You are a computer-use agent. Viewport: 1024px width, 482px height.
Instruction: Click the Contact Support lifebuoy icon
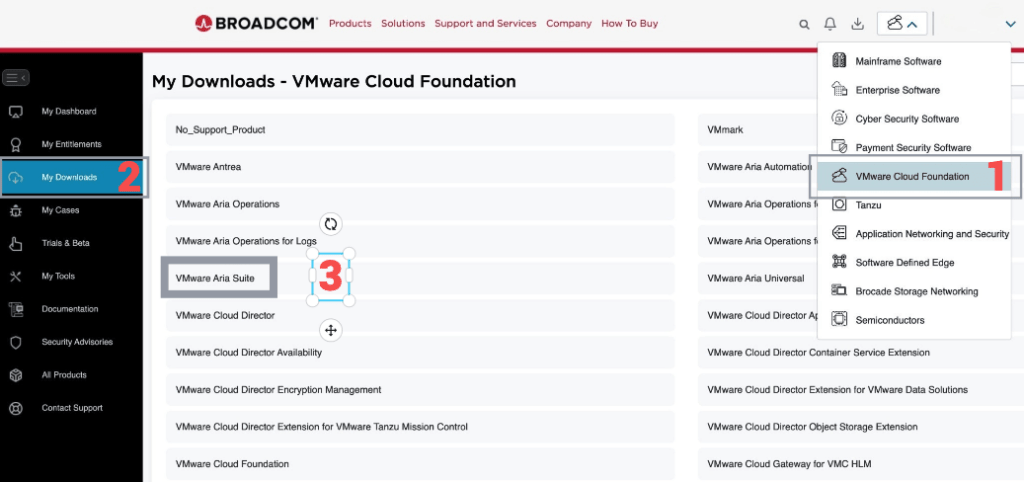point(16,408)
